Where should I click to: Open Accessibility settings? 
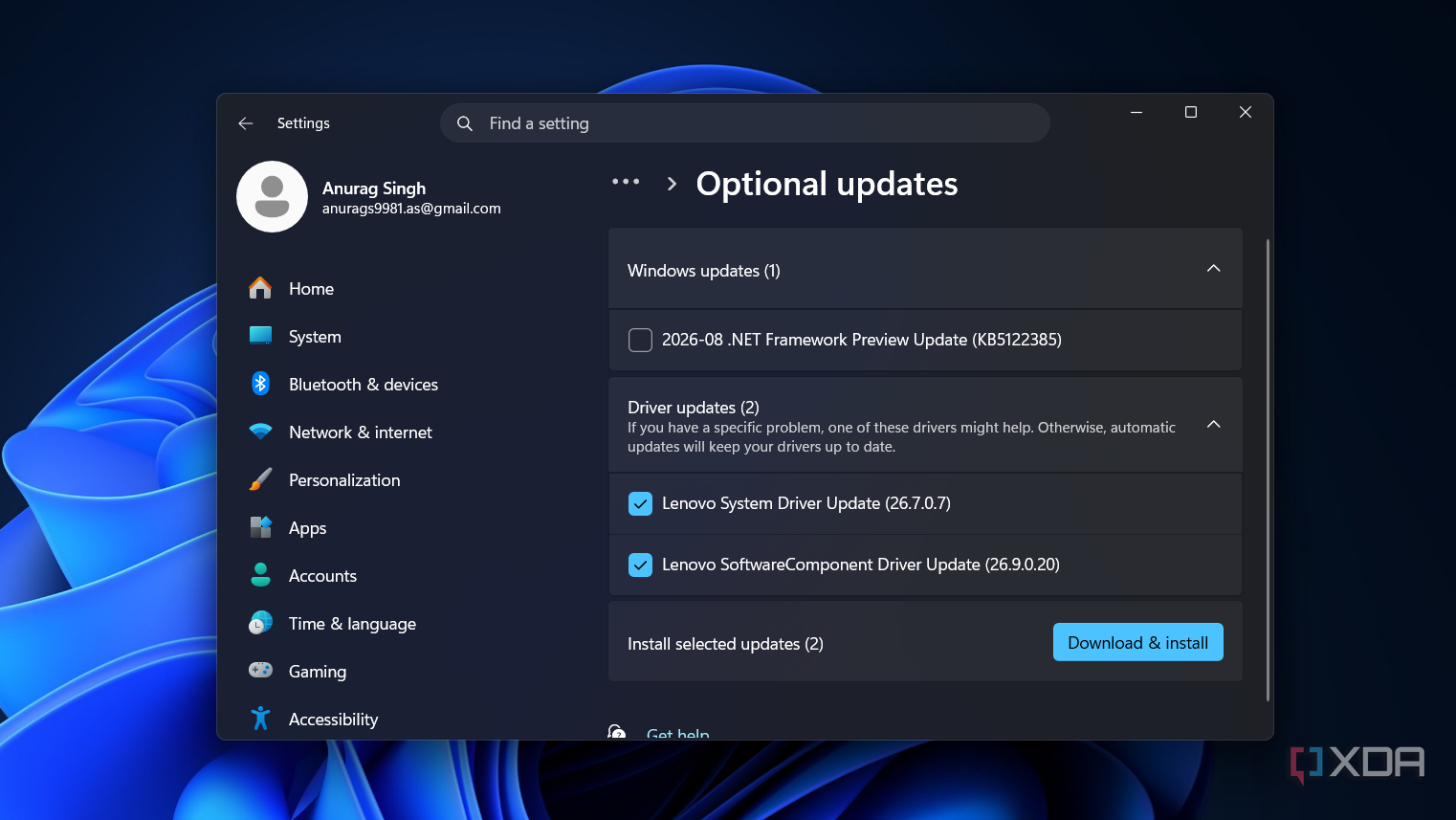tap(333, 720)
